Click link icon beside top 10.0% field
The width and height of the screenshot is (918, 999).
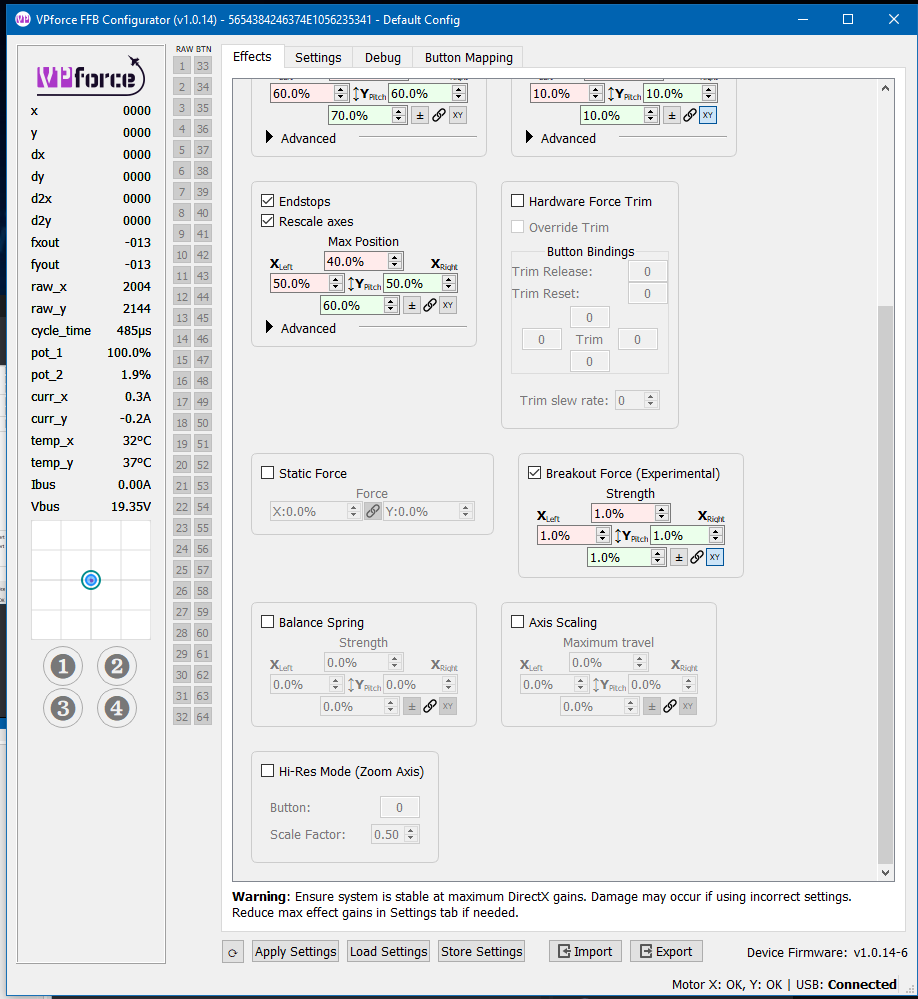pyautogui.click(x=690, y=115)
